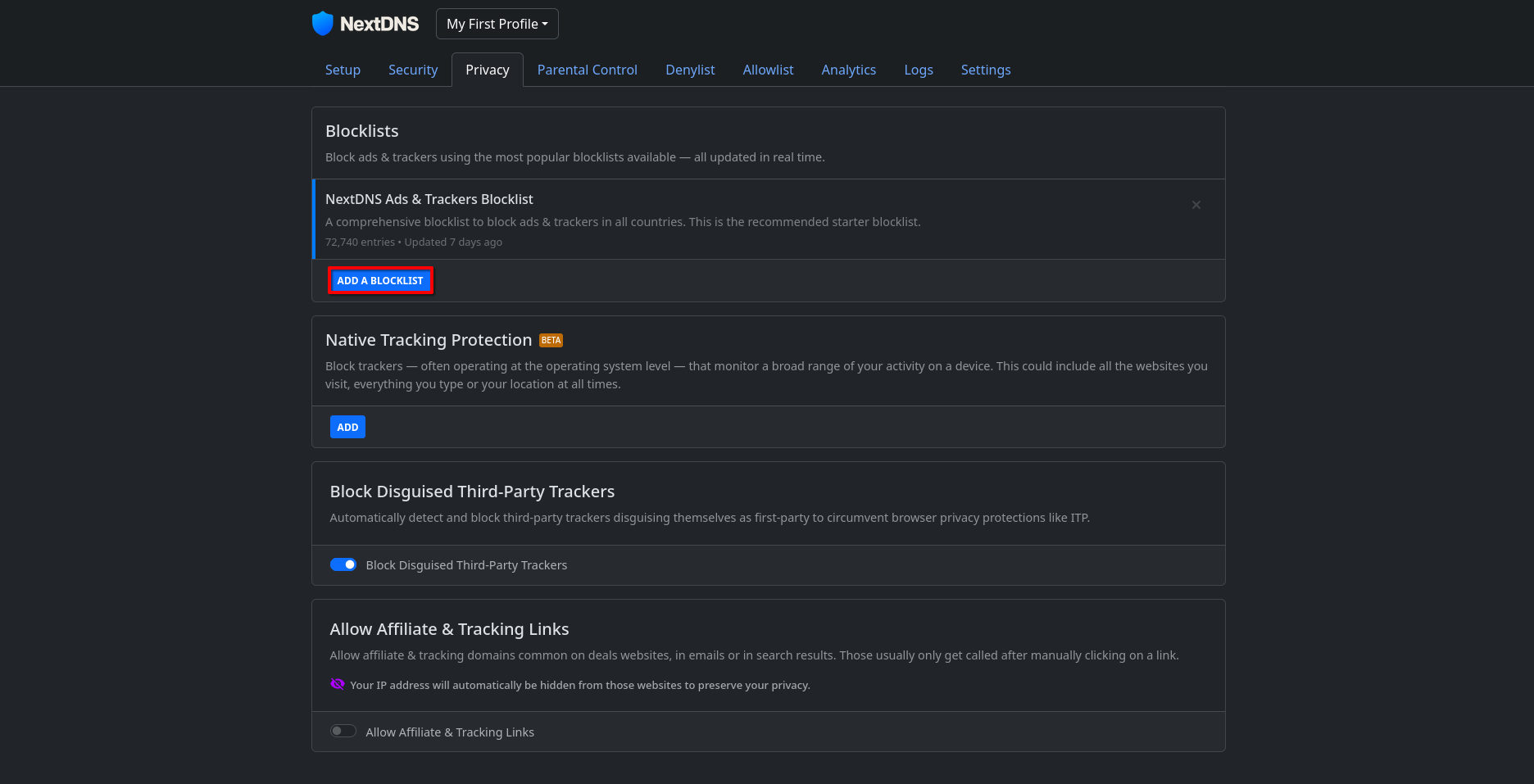Image resolution: width=1534 pixels, height=784 pixels.
Task: Open the Parental Control tab
Action: [x=588, y=70]
